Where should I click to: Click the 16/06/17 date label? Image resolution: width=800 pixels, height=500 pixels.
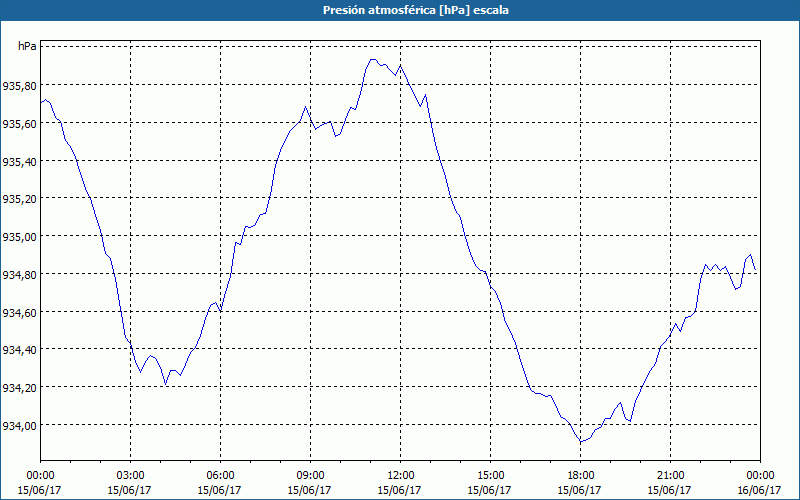pyautogui.click(x=760, y=490)
